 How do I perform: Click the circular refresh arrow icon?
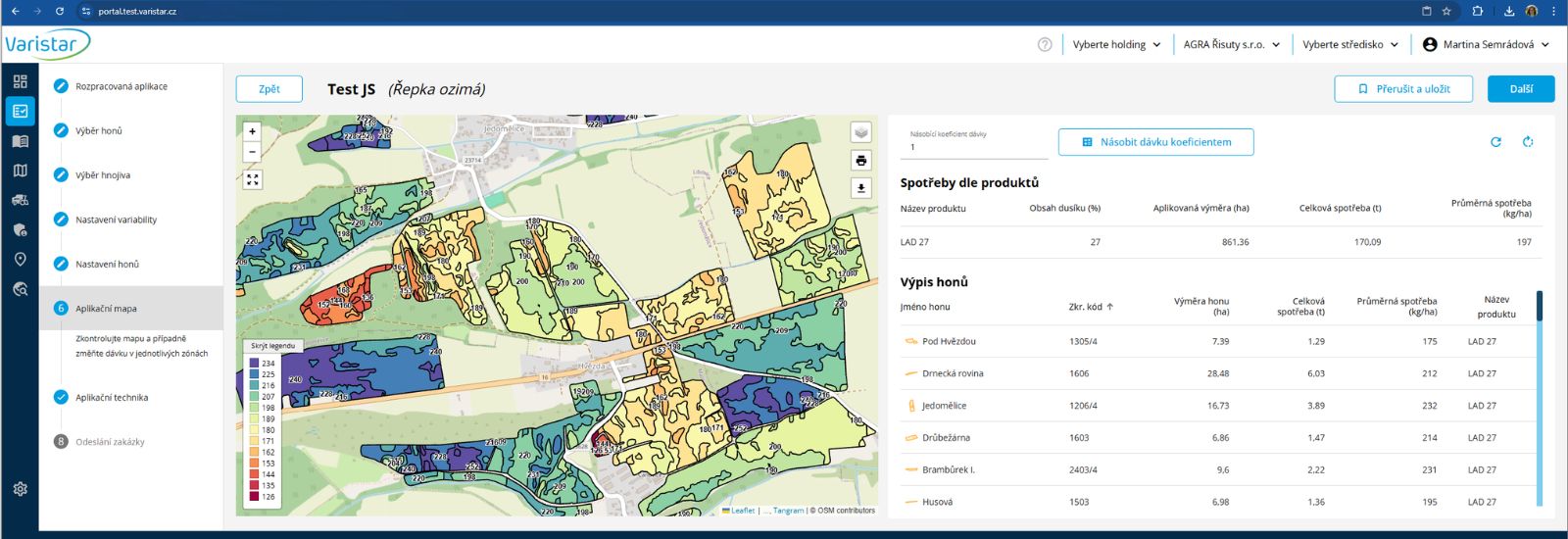pos(1495,142)
